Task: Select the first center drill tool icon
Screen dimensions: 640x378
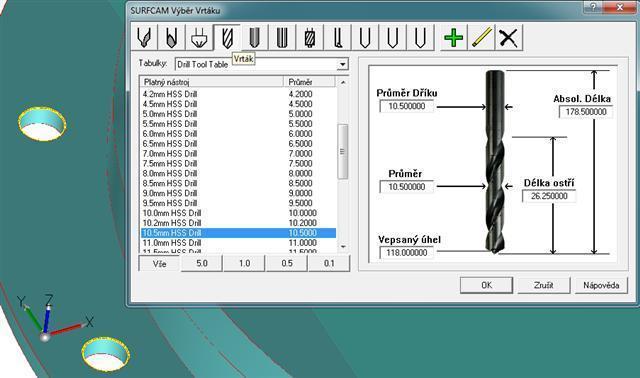Action: (144, 38)
